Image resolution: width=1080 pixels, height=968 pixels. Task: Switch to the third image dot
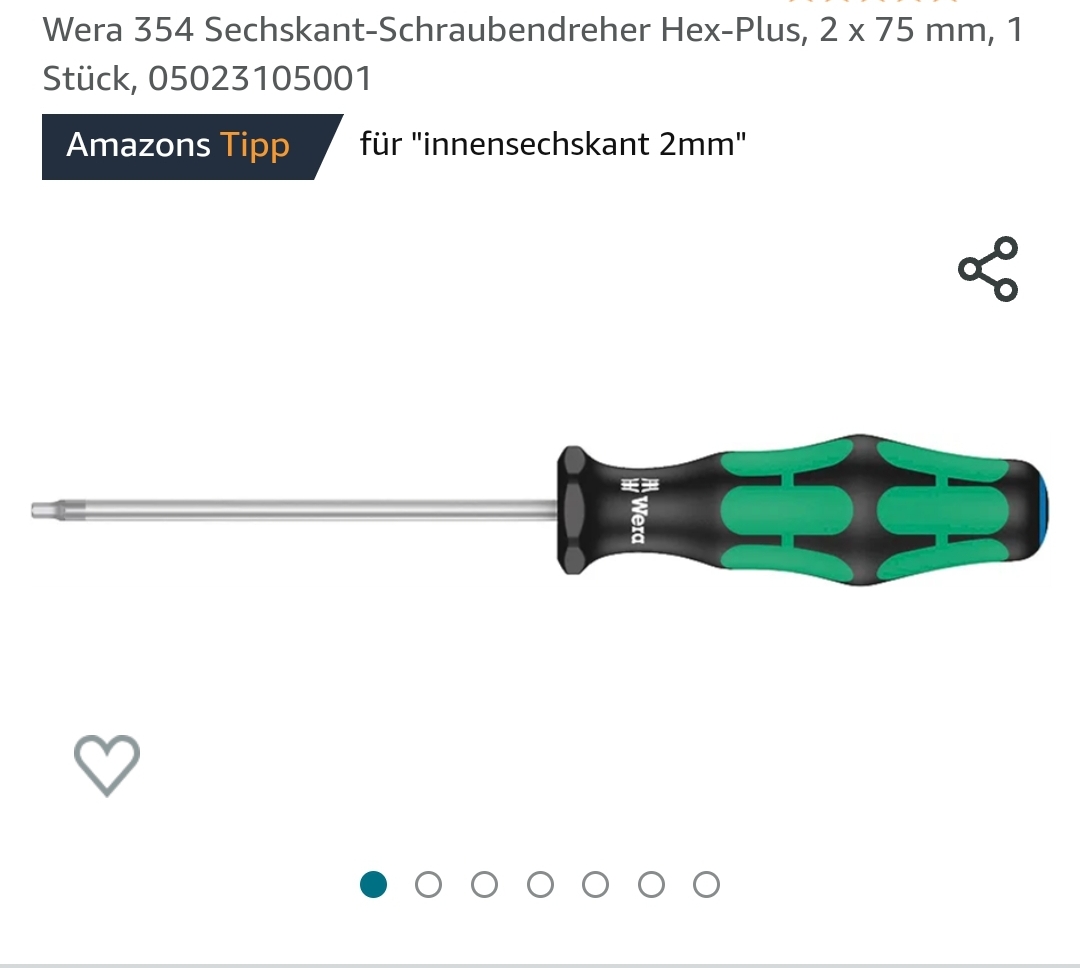[484, 885]
